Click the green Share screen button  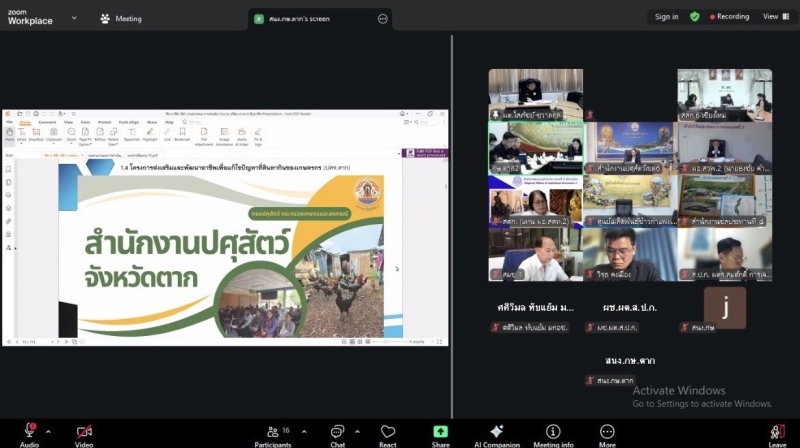point(440,432)
